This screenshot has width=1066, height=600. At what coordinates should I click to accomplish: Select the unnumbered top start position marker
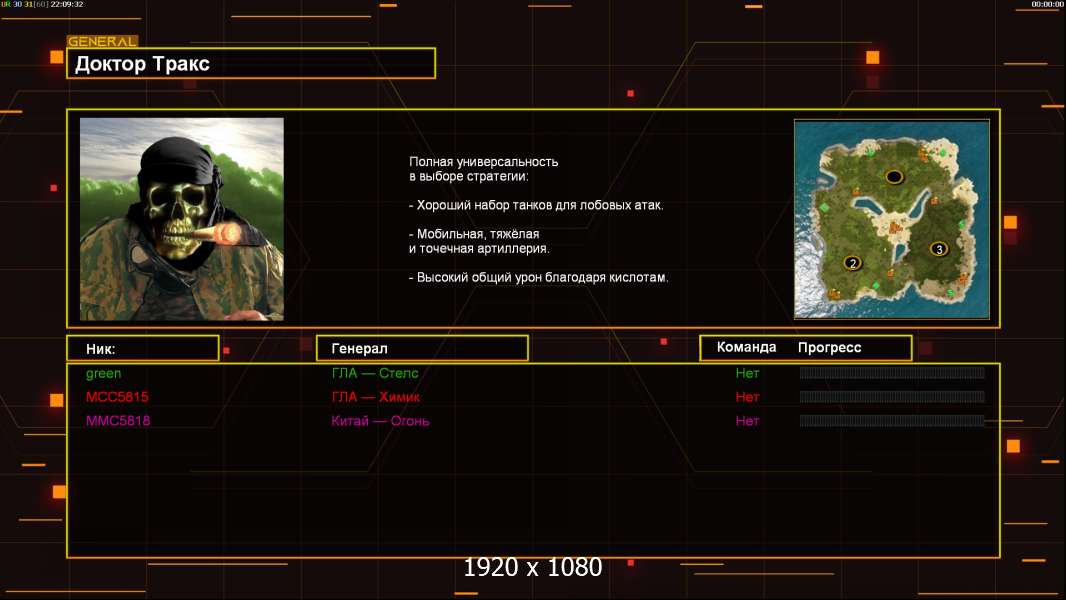click(894, 177)
